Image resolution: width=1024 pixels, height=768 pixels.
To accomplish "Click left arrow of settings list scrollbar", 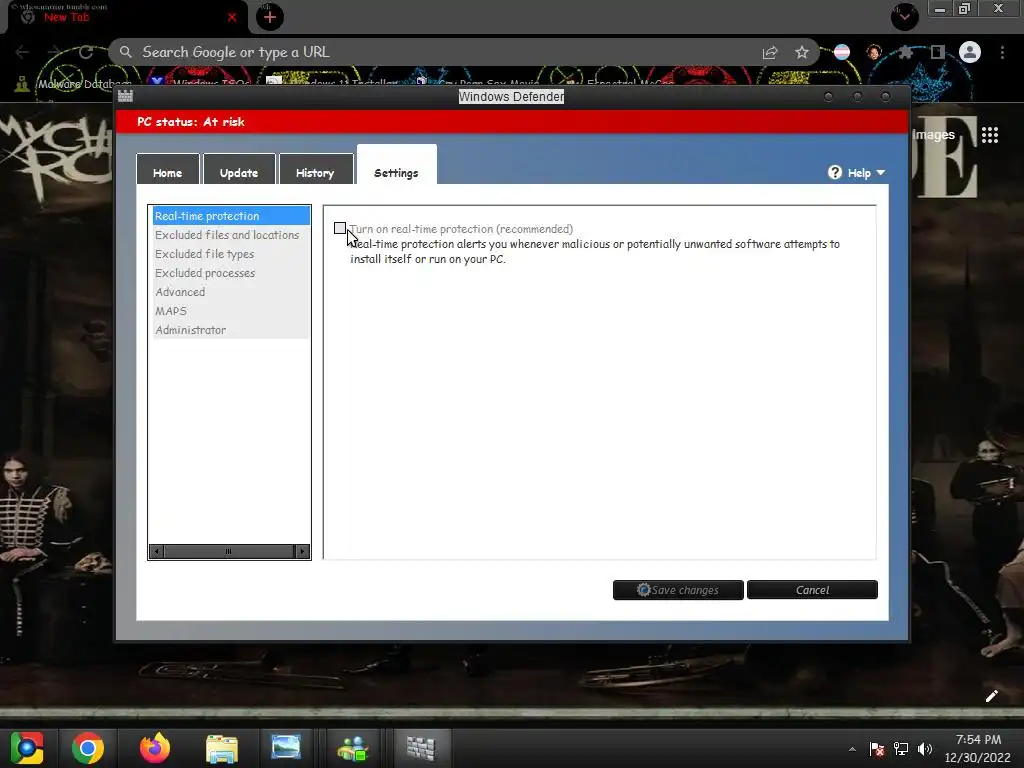I will pyautogui.click(x=156, y=551).
